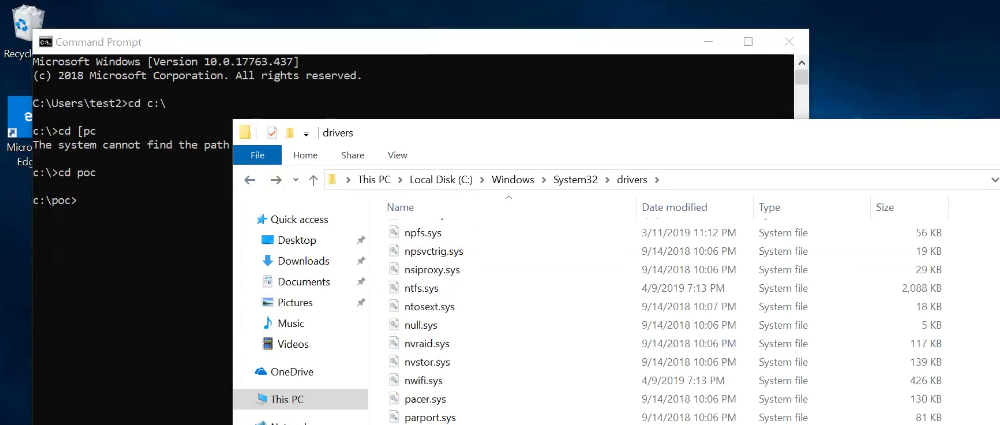The height and width of the screenshot is (425, 1000).
Task: Open OneDrive in navigation pane
Action: point(291,372)
